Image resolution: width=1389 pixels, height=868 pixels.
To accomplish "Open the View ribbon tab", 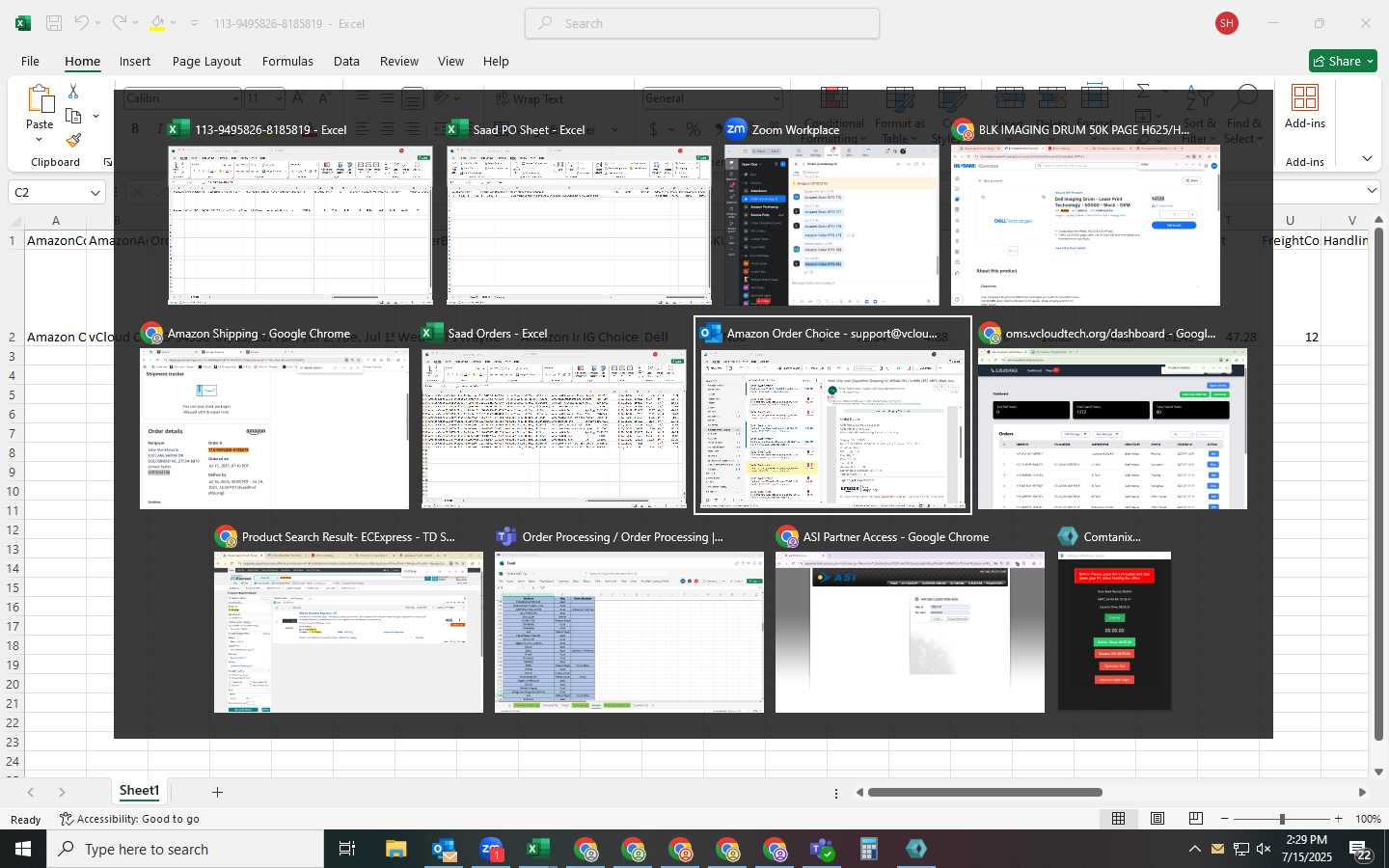I will pos(450,61).
